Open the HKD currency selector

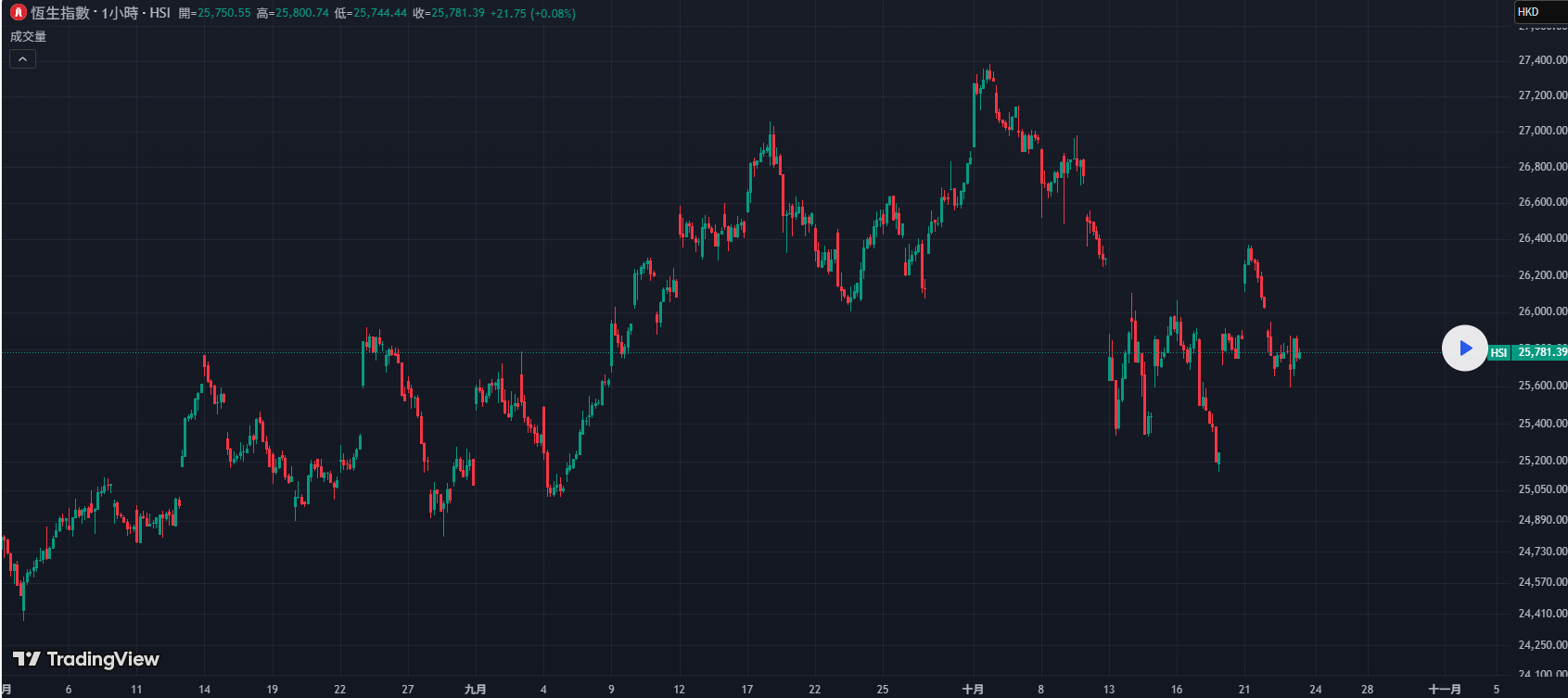(1539, 12)
